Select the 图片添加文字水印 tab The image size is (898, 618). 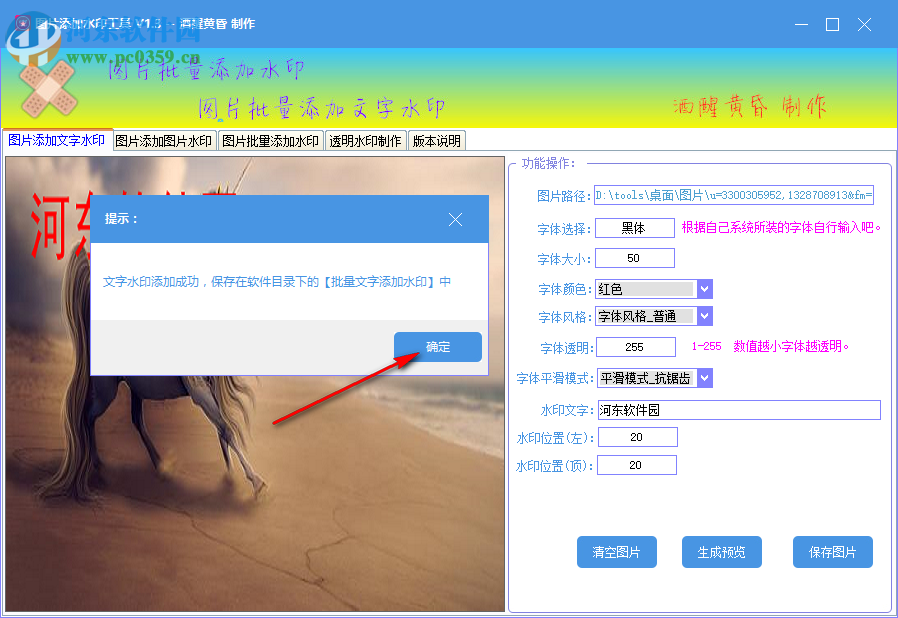tap(56, 140)
